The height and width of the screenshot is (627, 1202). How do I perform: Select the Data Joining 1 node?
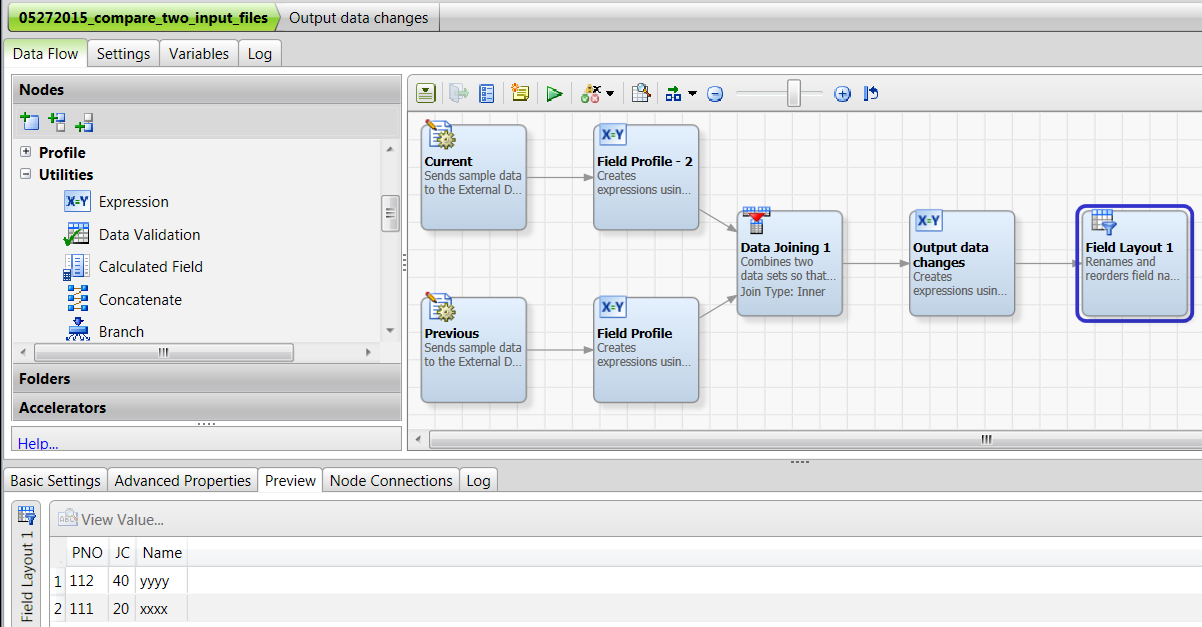789,262
